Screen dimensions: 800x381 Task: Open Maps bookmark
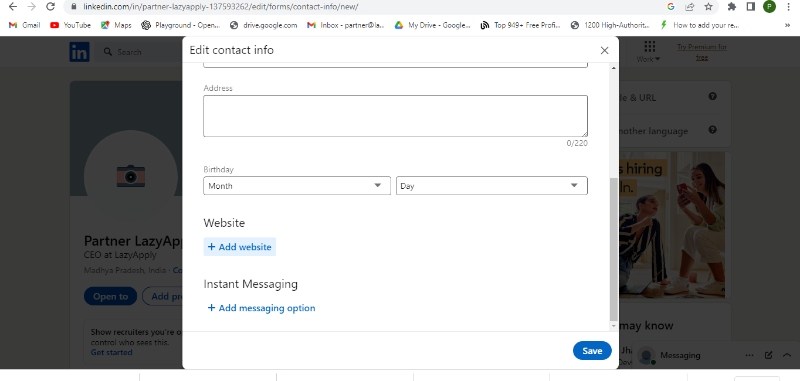pyautogui.click(x=116, y=25)
